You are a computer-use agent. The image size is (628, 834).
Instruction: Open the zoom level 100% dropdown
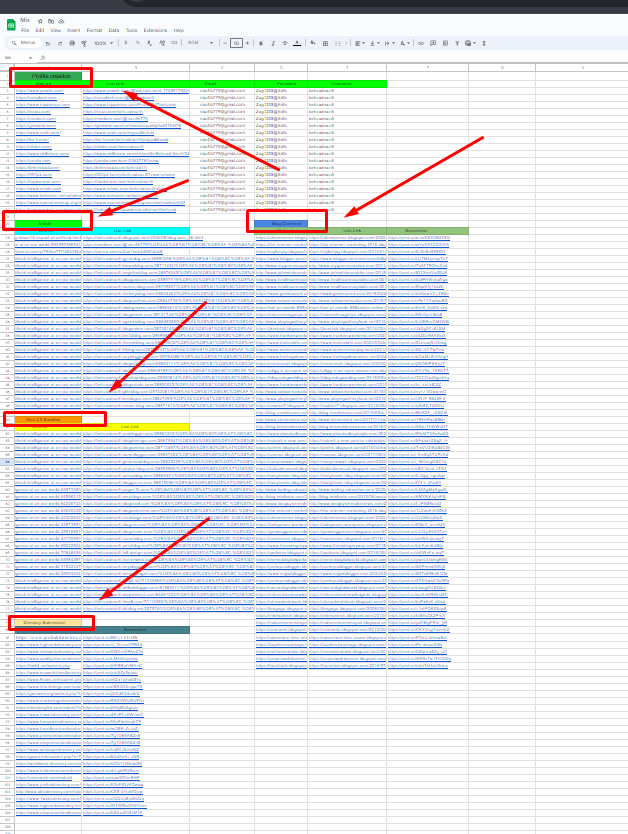[104, 43]
